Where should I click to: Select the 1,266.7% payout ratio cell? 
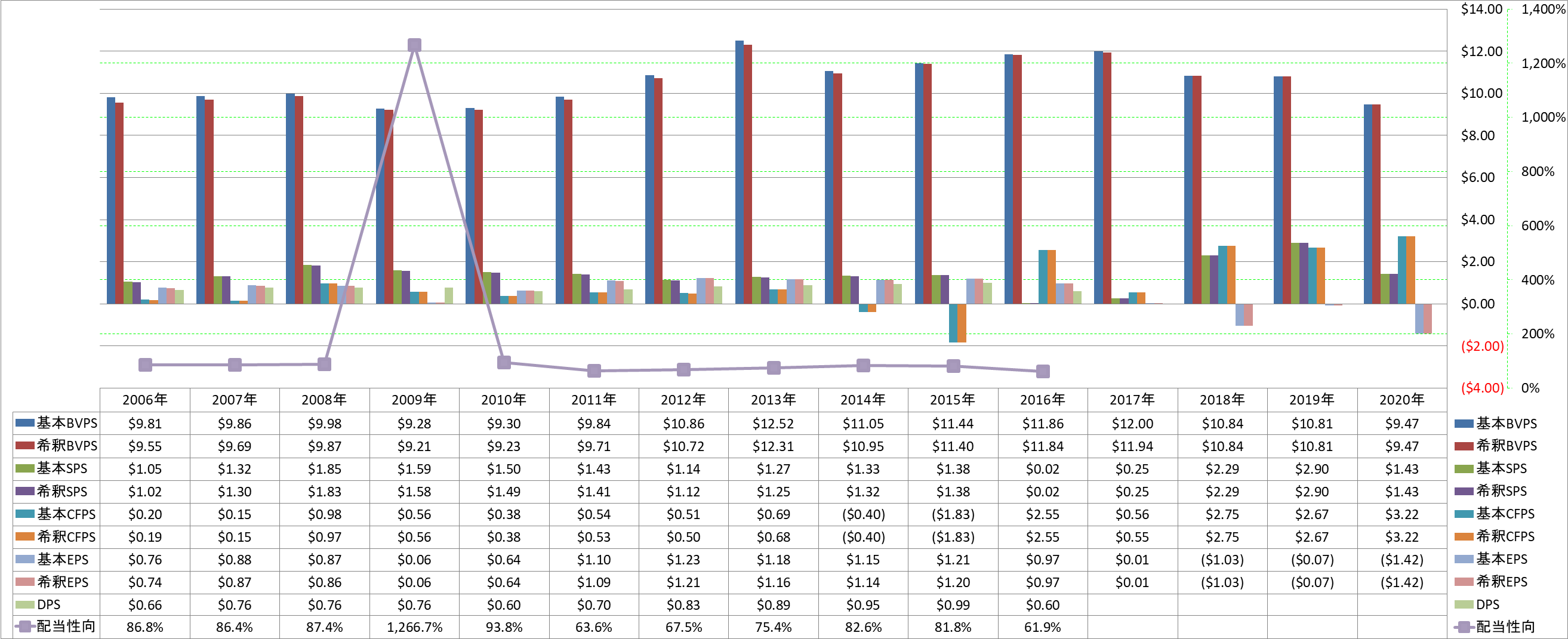(414, 628)
